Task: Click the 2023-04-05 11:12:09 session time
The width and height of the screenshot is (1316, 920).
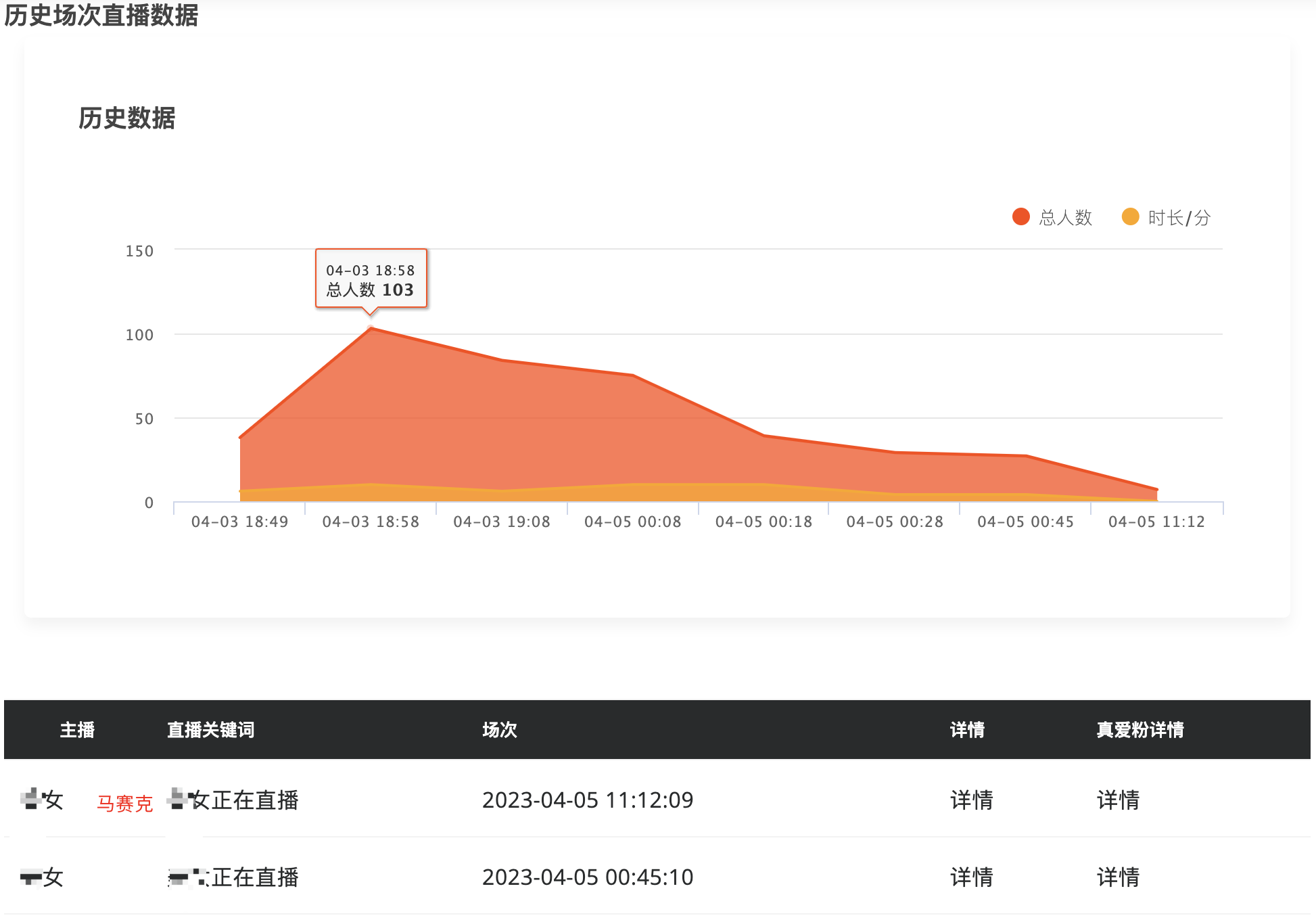Action: click(x=588, y=800)
